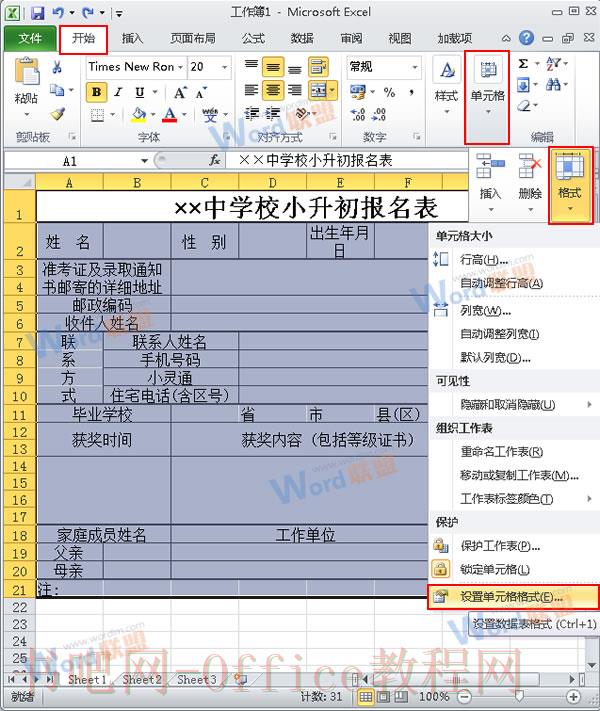Choose 保护工作表(P)... menu item
This screenshot has height=711, width=600.
513,546
